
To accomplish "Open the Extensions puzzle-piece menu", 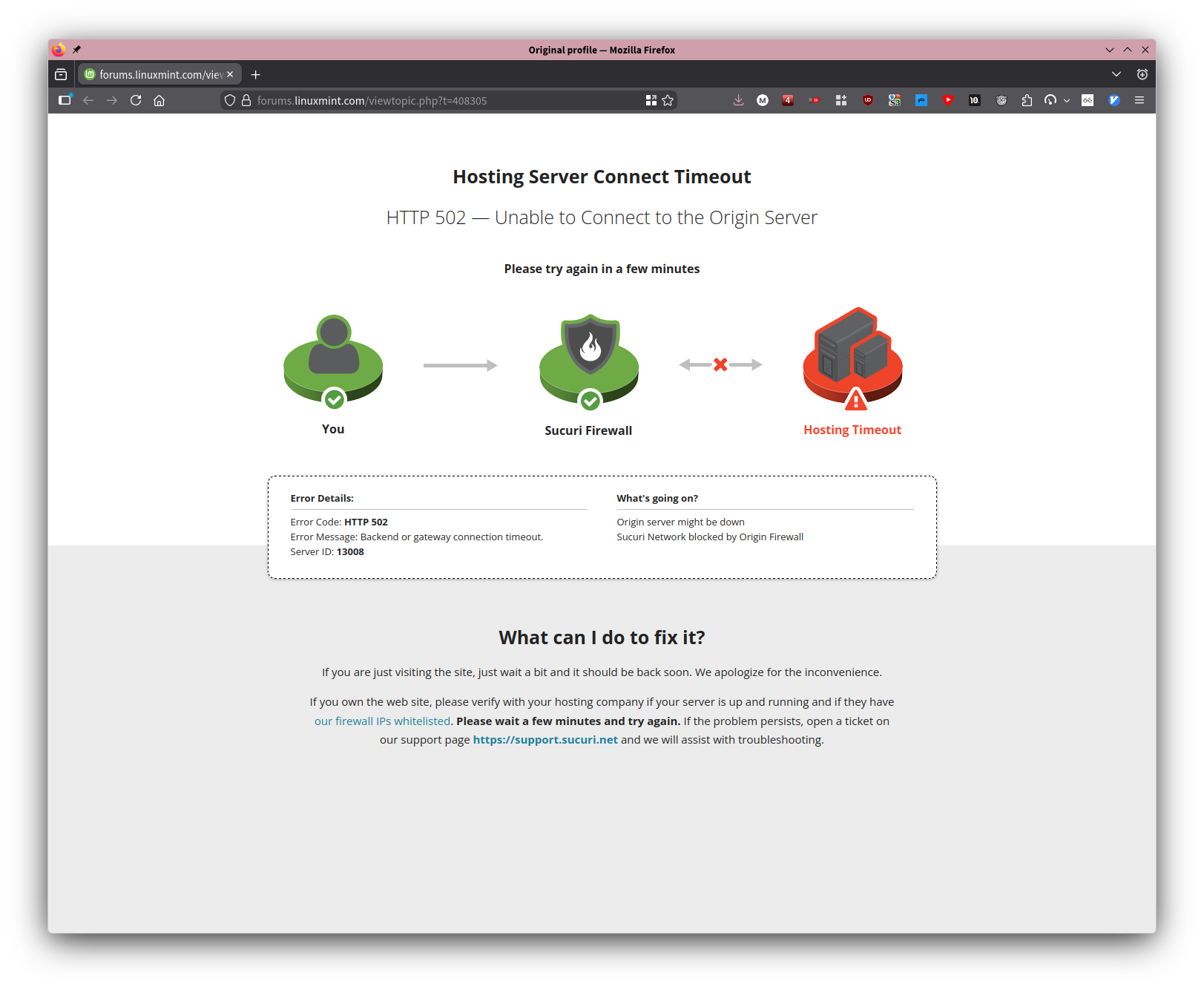I will click(x=1027, y=100).
